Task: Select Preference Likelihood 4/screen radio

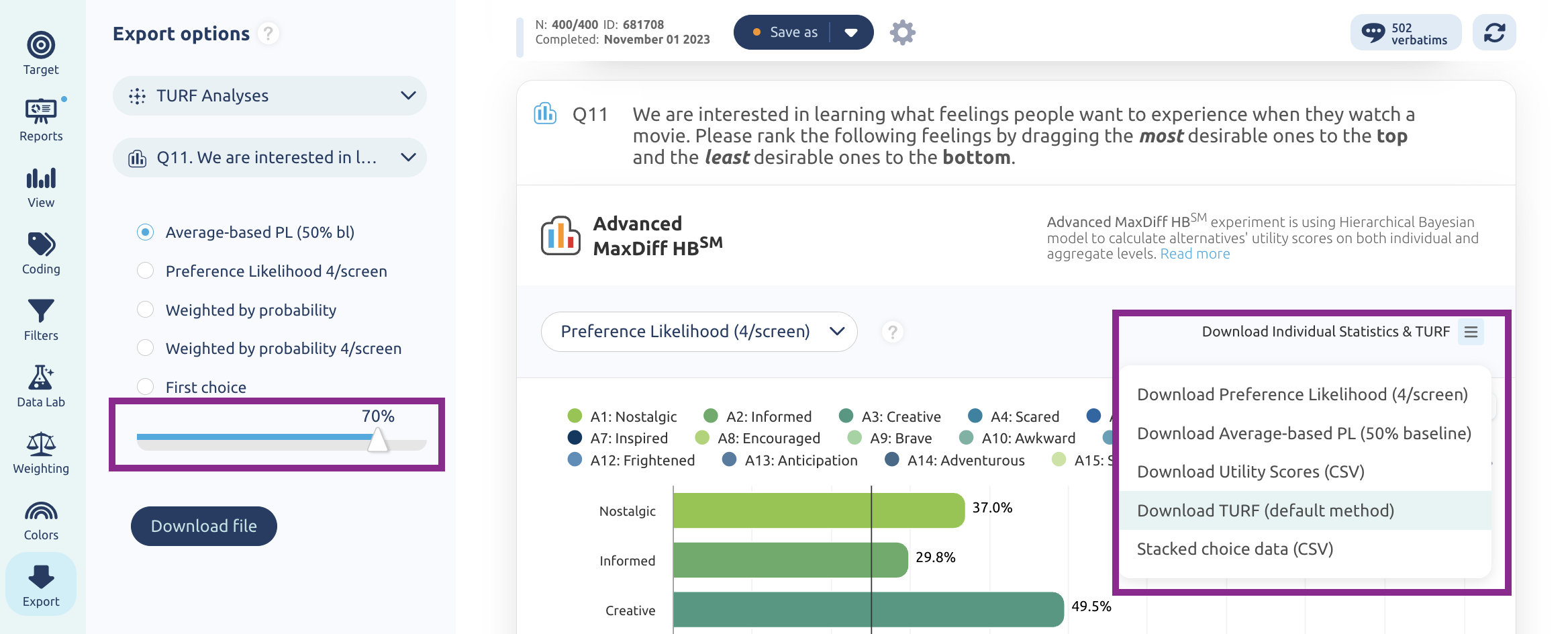Action: pos(145,271)
